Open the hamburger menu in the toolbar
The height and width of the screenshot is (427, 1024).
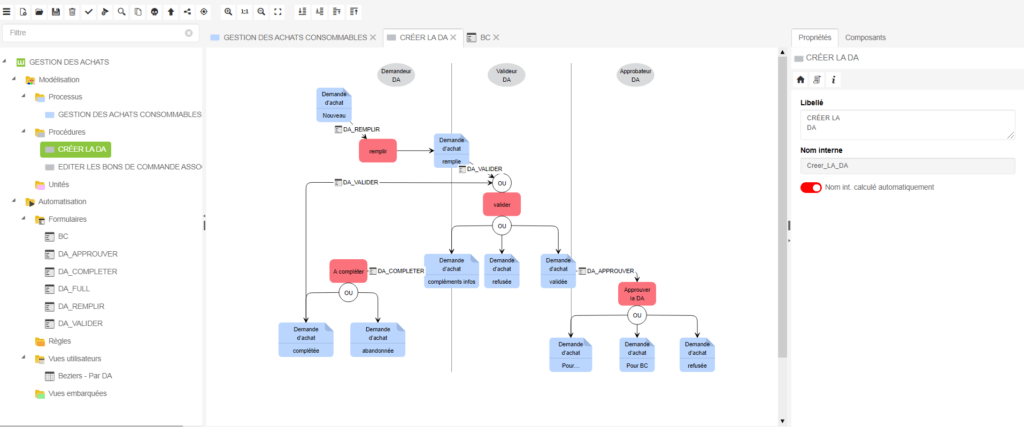[x=7, y=11]
